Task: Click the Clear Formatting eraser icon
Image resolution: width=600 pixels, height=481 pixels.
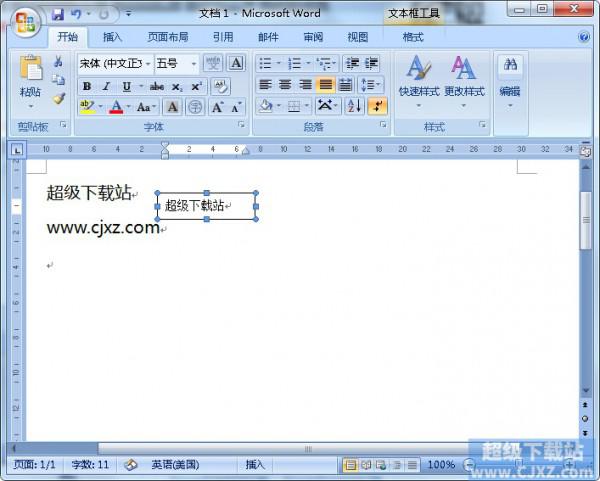Action: click(x=220, y=86)
